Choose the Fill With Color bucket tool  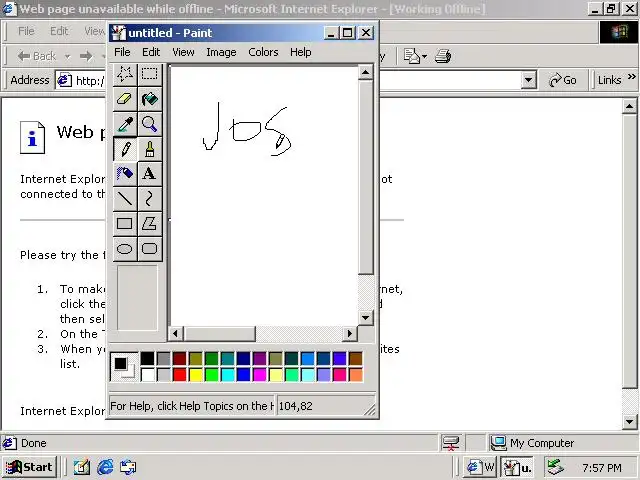pos(149,99)
